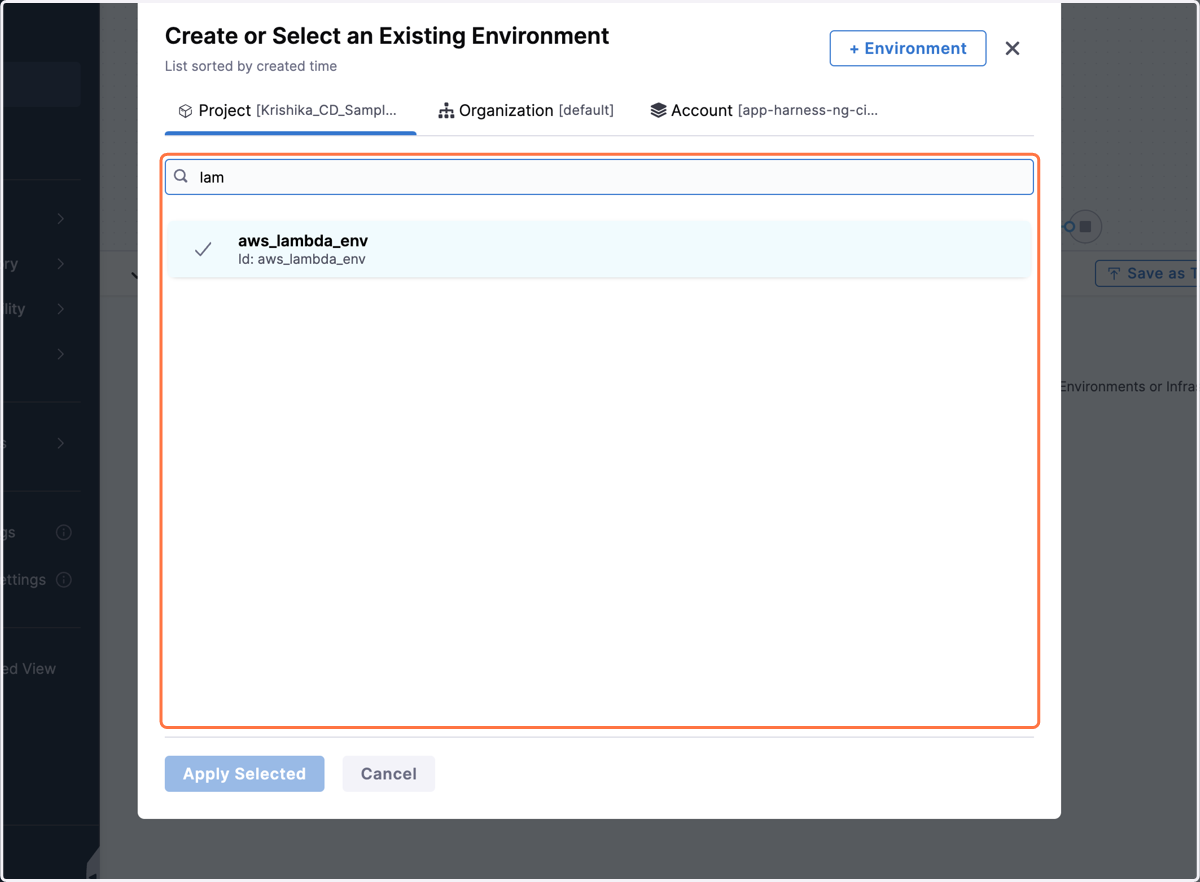This screenshot has width=1200, height=882.
Task: Close the environment selection dialog
Action: coord(1012,48)
